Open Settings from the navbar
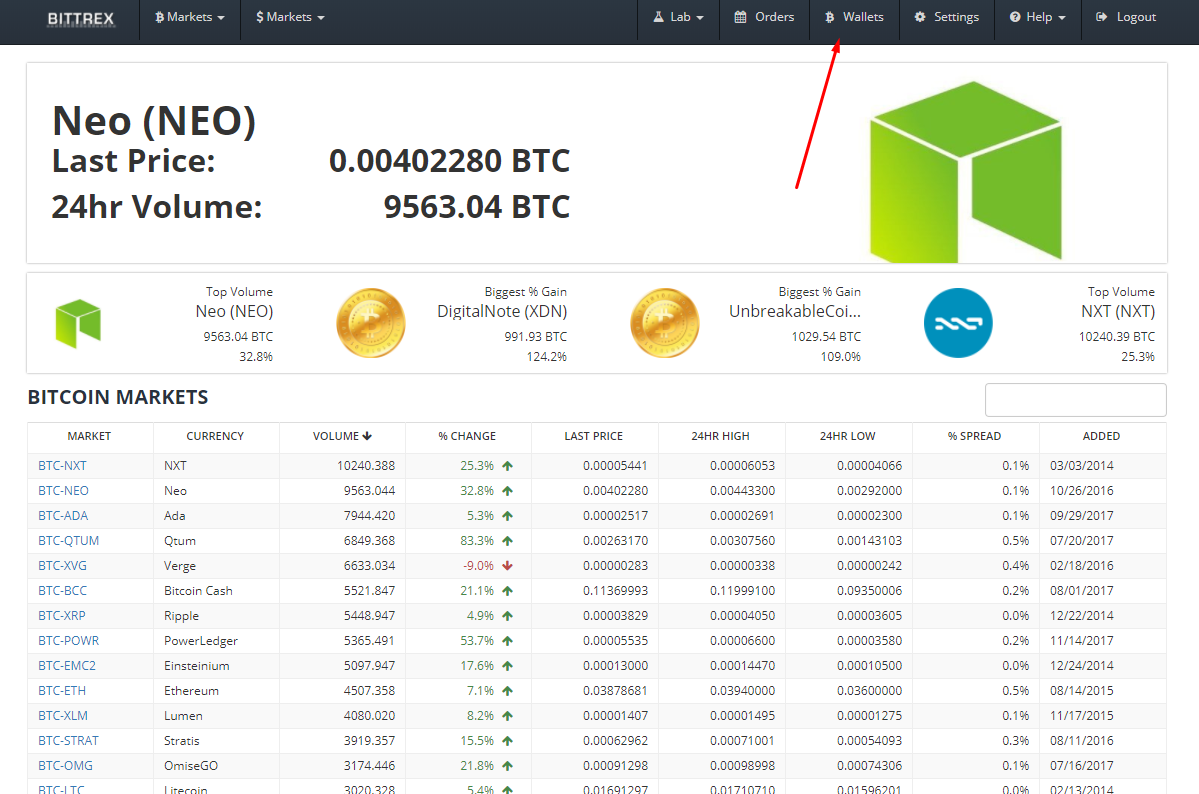1199x794 pixels. pos(947,17)
